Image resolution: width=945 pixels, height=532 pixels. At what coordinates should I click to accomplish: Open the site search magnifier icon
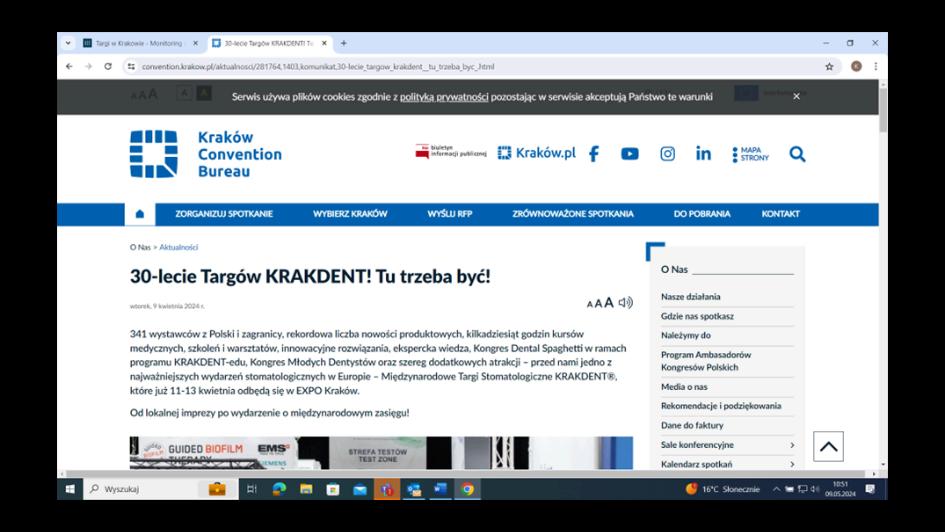click(797, 154)
